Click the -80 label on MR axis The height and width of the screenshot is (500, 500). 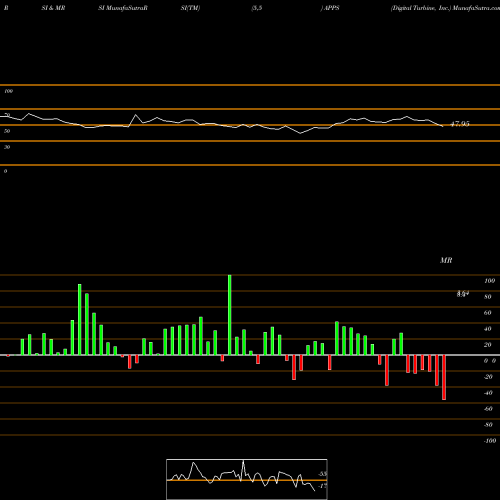[x=488, y=425]
